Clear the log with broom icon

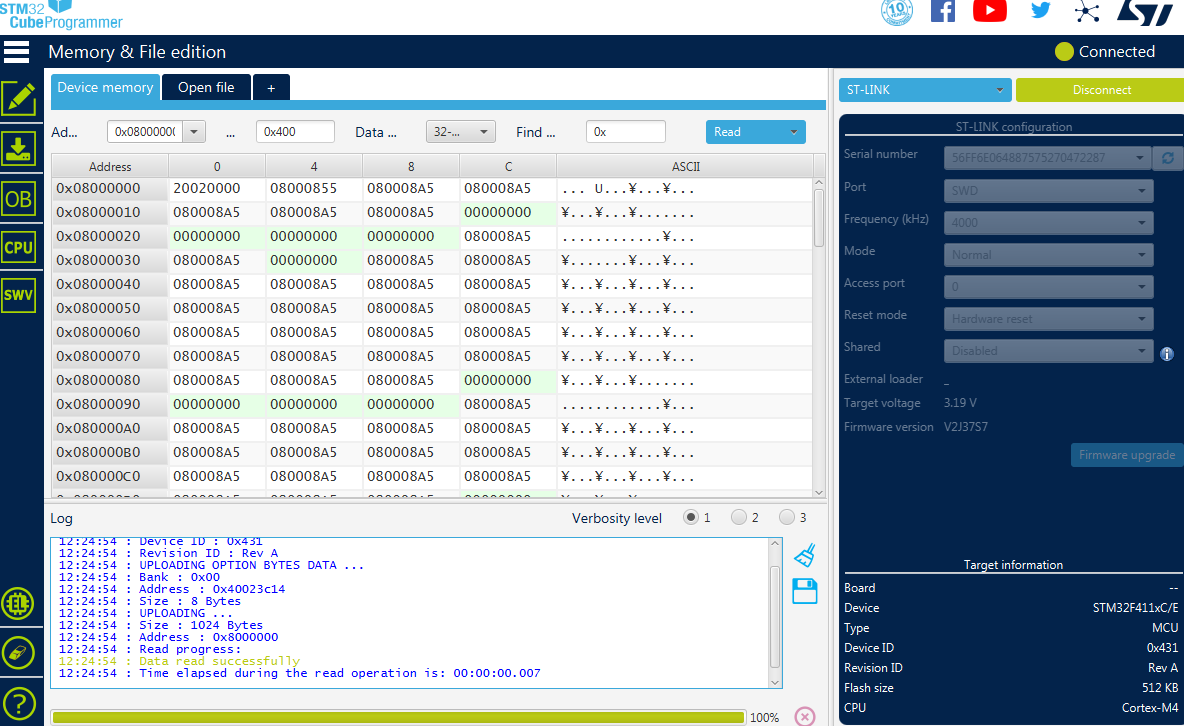[x=805, y=555]
